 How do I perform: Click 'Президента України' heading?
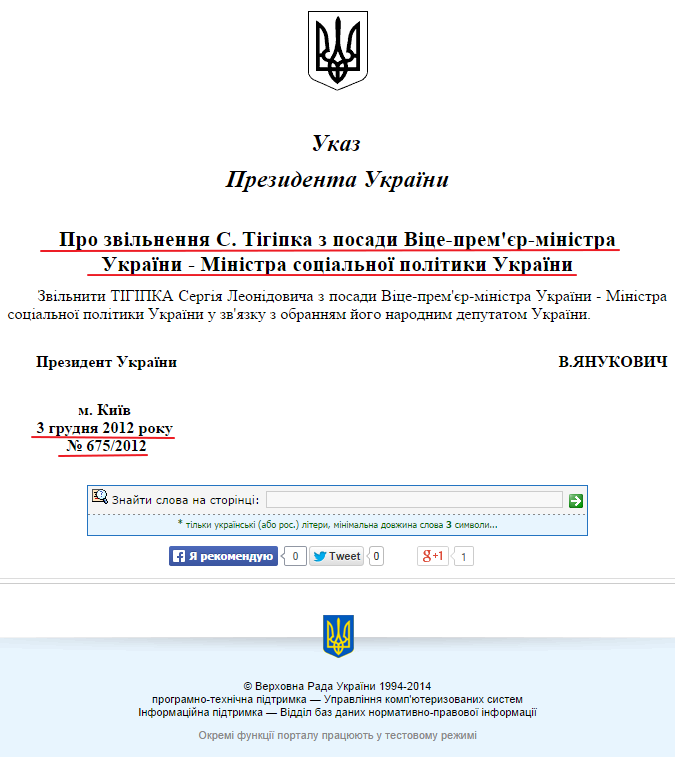click(x=338, y=180)
